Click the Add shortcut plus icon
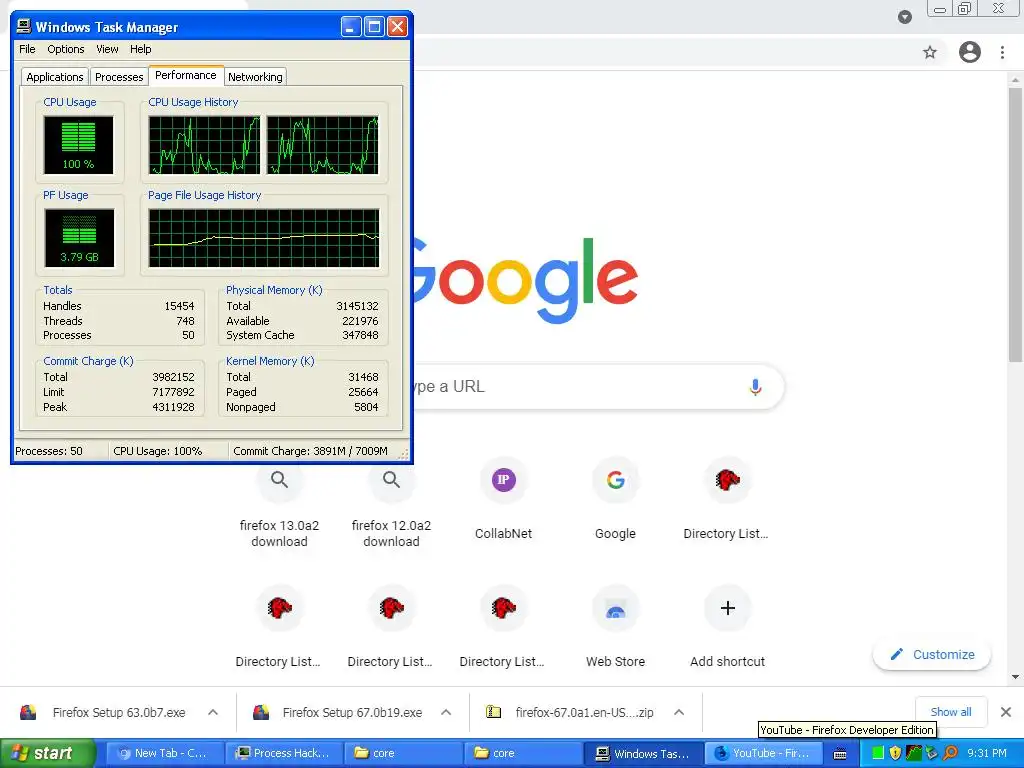Viewport: 1024px width, 768px height. coord(728,608)
